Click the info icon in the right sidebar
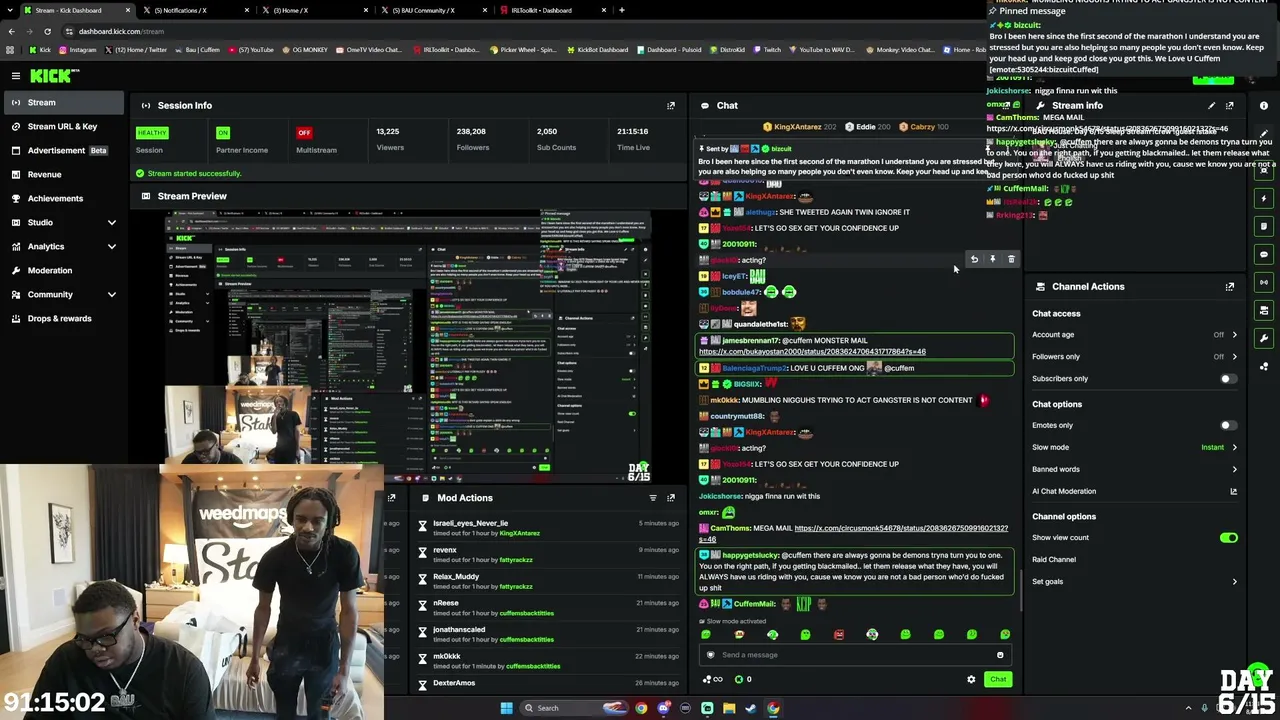This screenshot has height=720, width=1280. (1264, 105)
